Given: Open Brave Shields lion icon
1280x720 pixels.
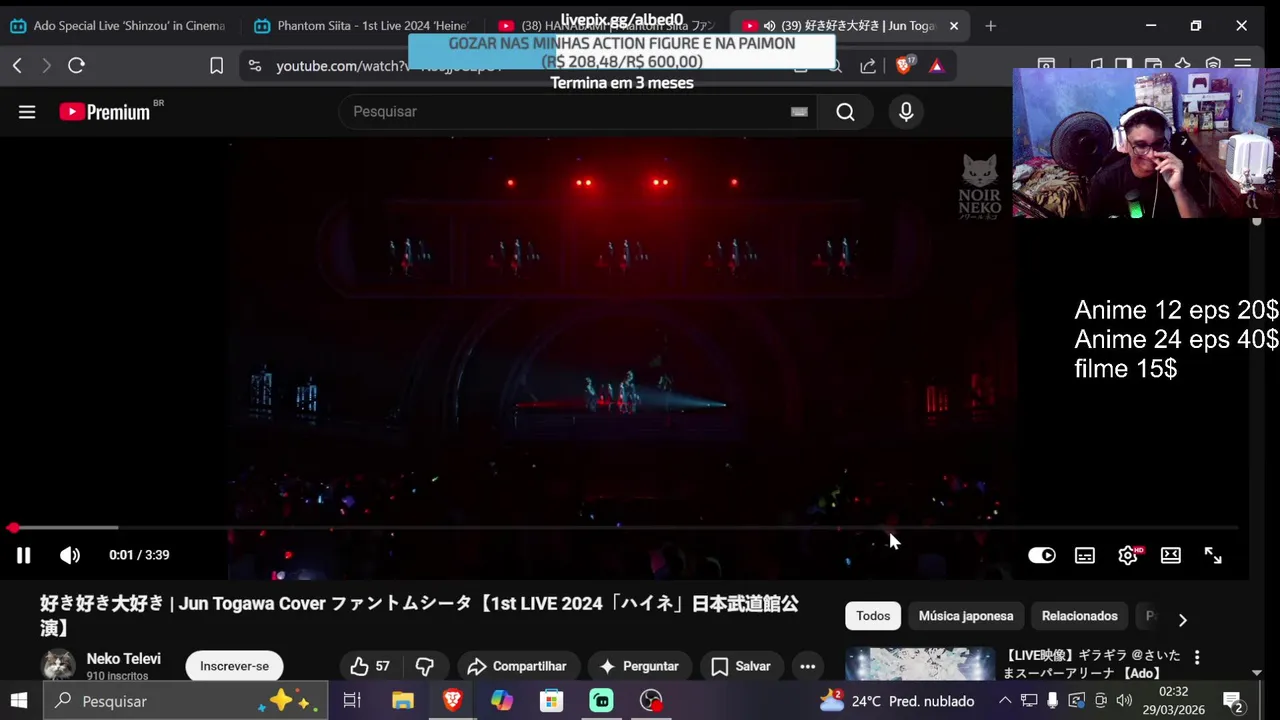Looking at the screenshot, I should (x=904, y=66).
